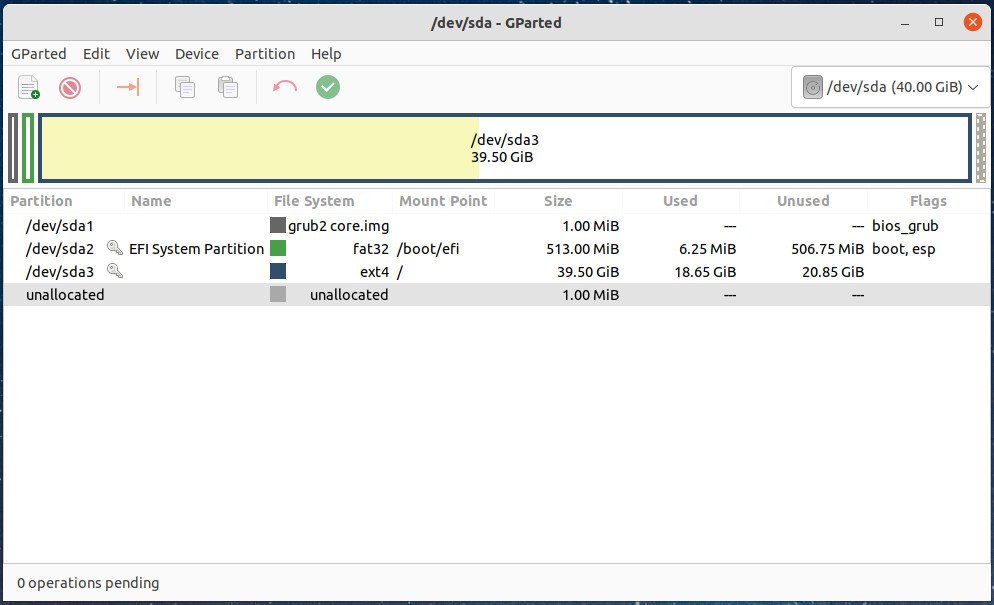Open the Help menu

pos(326,54)
